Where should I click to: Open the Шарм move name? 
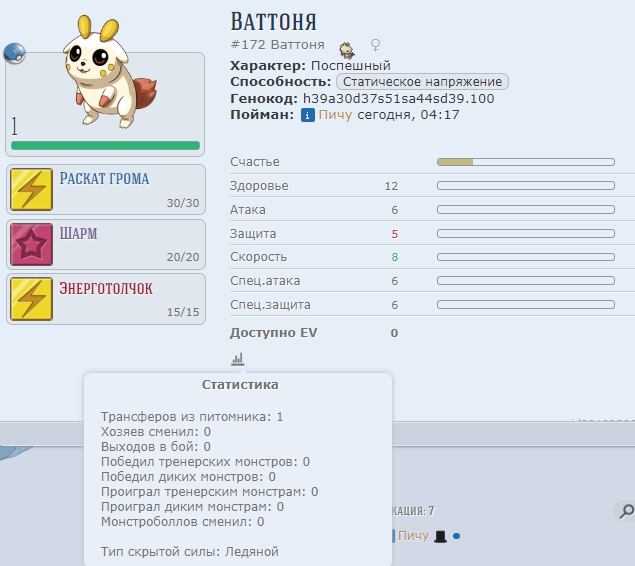tap(79, 234)
